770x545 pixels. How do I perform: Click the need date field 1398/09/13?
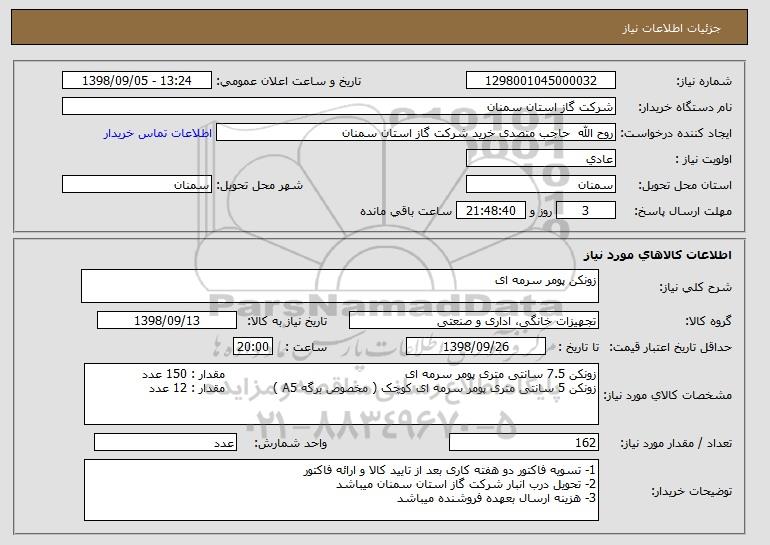point(167,321)
